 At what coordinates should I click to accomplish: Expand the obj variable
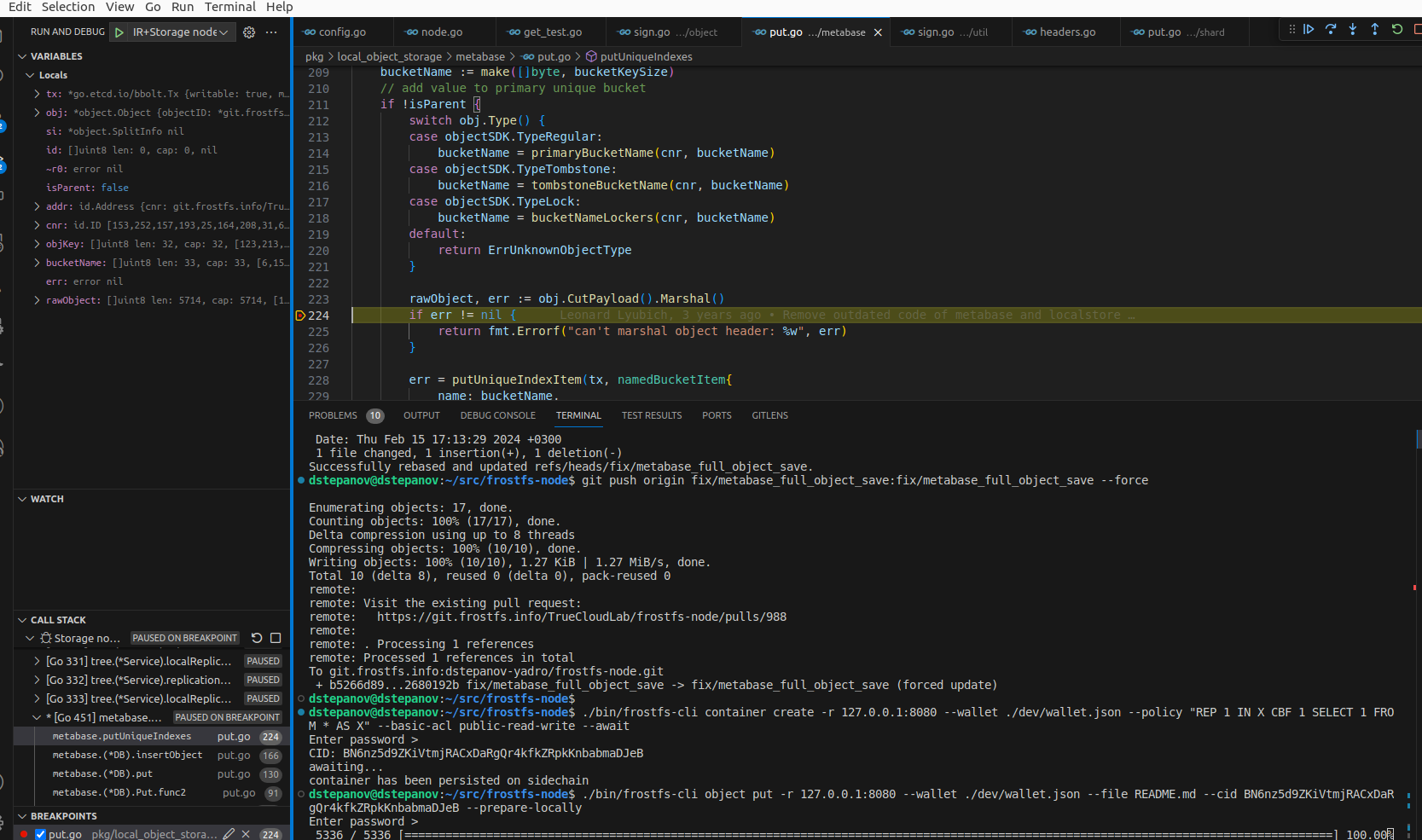pyautogui.click(x=37, y=113)
